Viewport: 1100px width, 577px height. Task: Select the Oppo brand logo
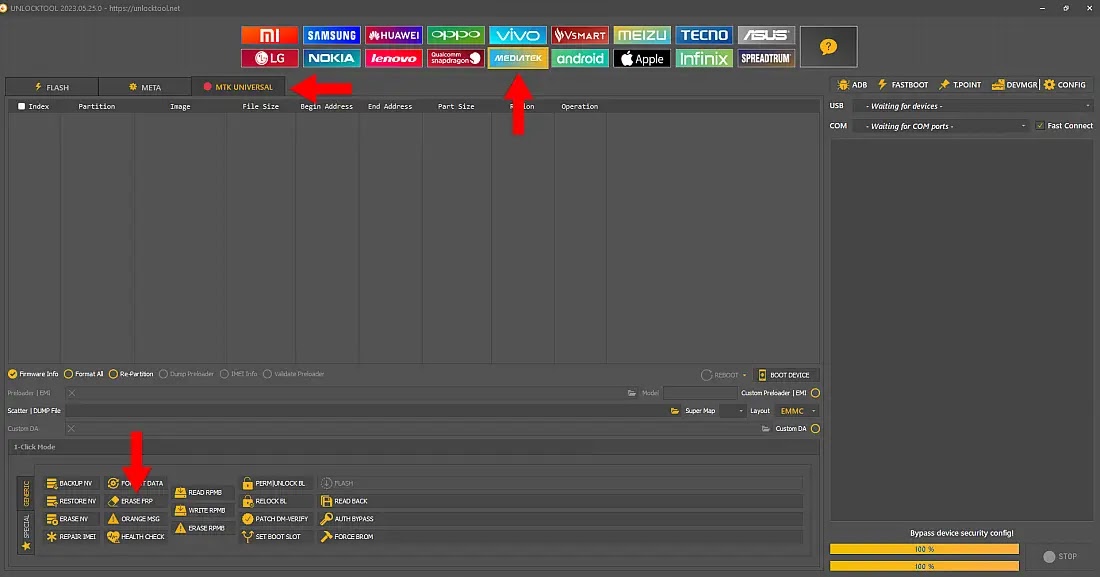tap(456, 35)
